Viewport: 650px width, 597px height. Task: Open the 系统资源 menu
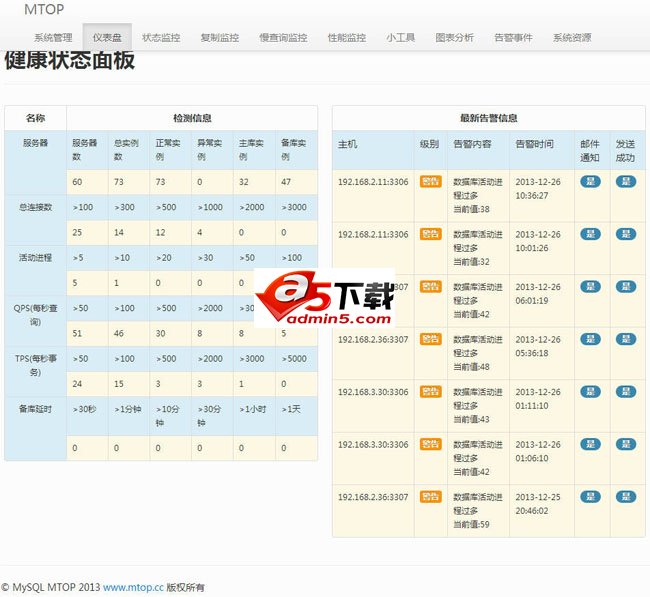point(572,38)
